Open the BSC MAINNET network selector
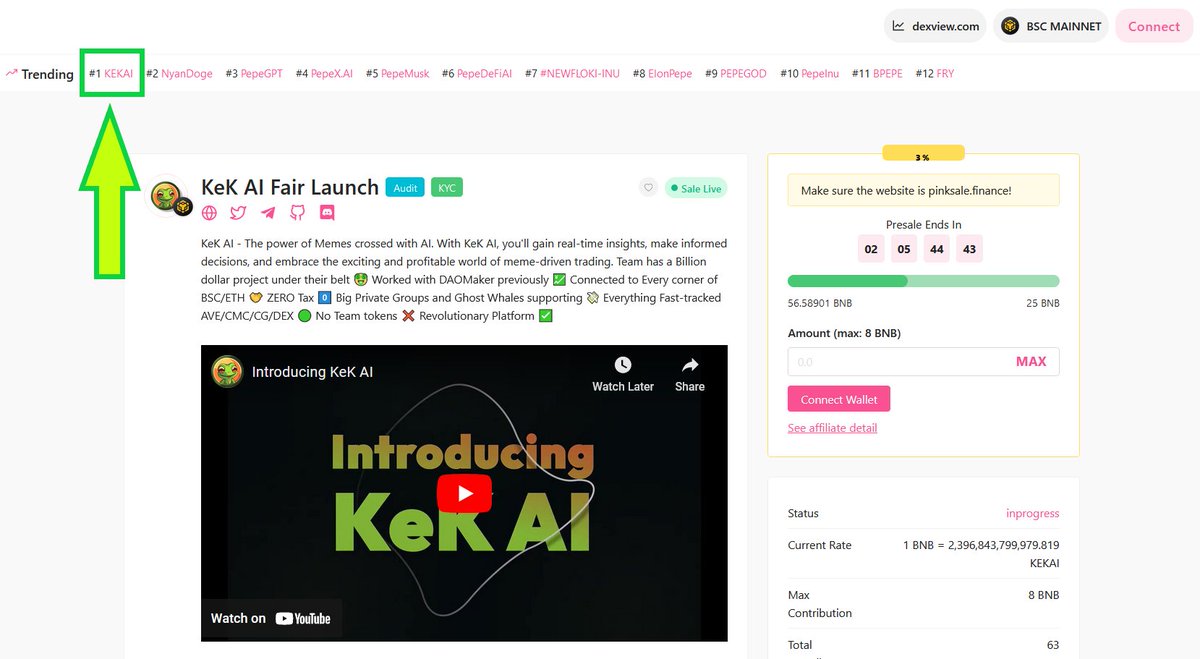The width and height of the screenshot is (1200, 659). click(x=1051, y=26)
